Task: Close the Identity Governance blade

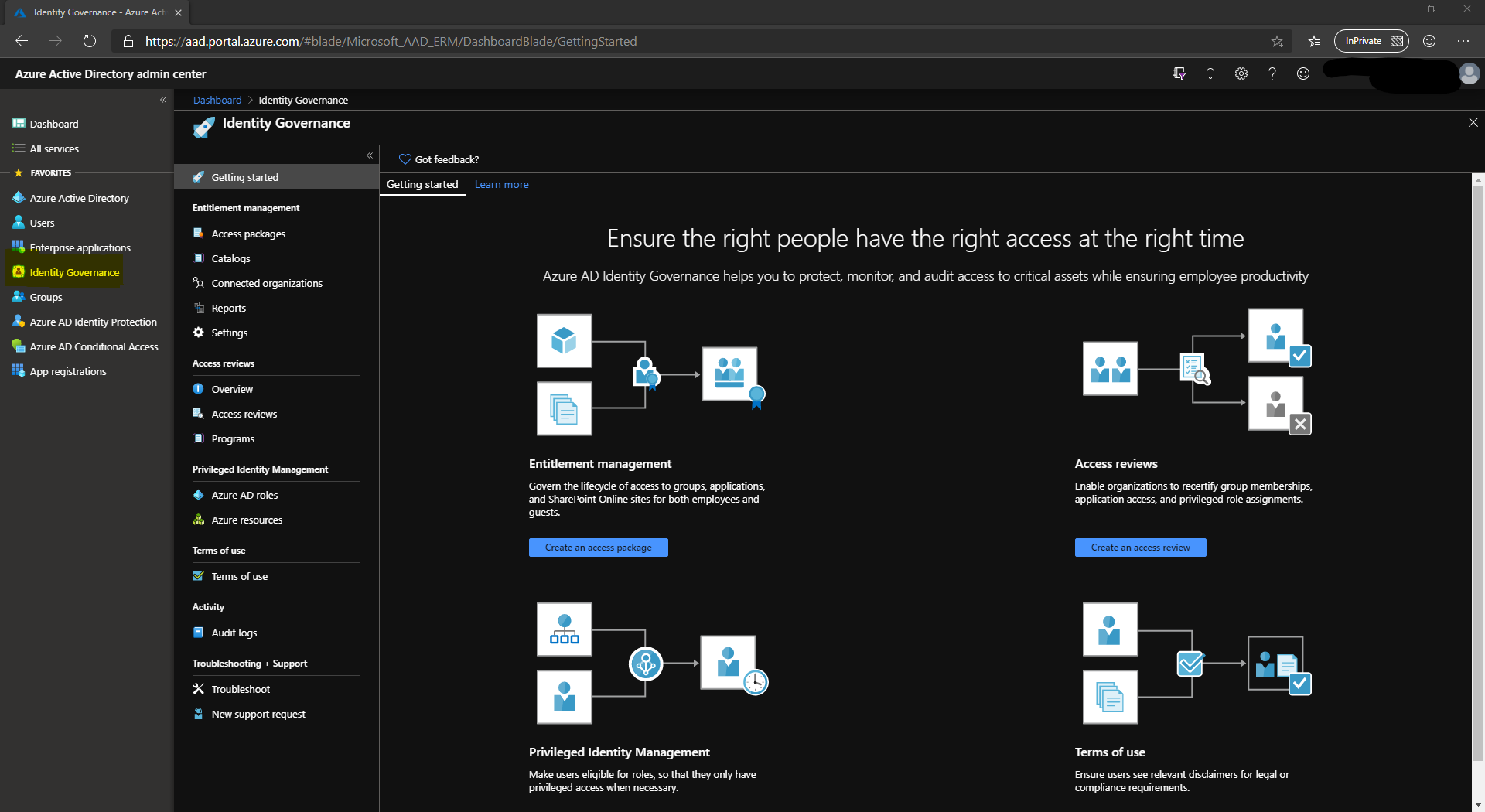Action: coord(1473,122)
